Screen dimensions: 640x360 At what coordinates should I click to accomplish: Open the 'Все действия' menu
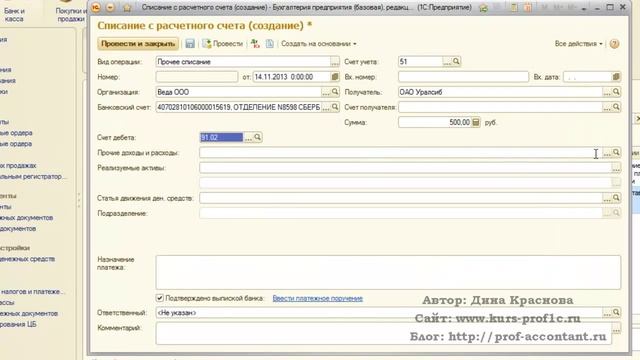pos(578,44)
